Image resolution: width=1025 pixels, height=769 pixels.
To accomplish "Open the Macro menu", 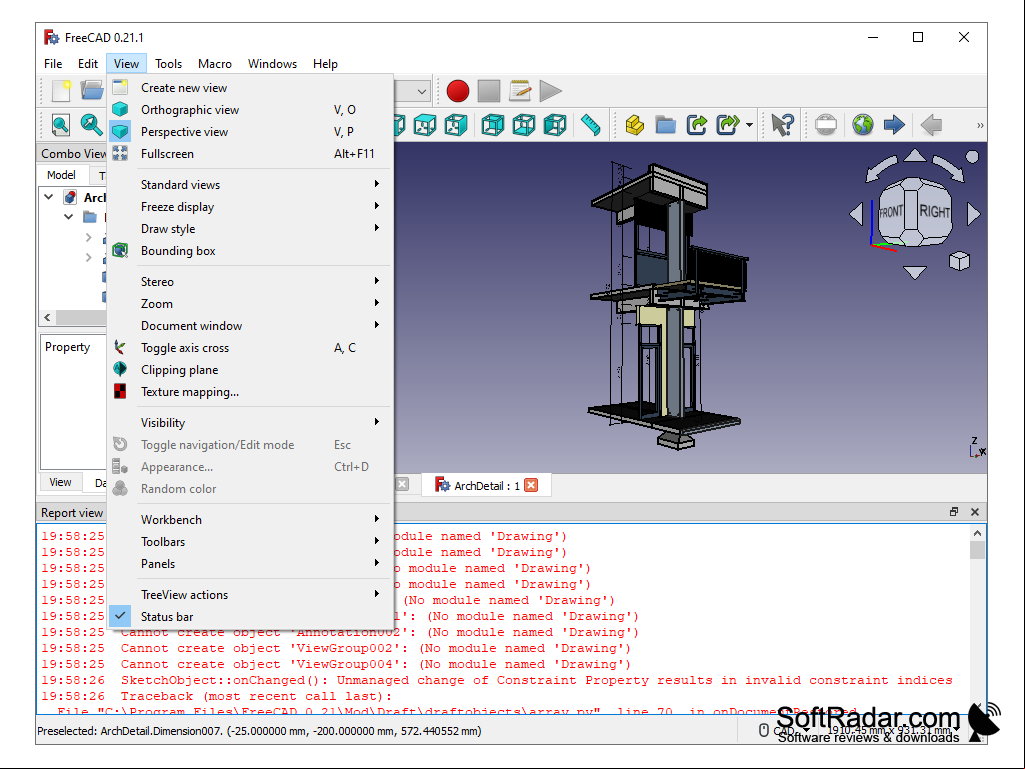I will coord(214,63).
